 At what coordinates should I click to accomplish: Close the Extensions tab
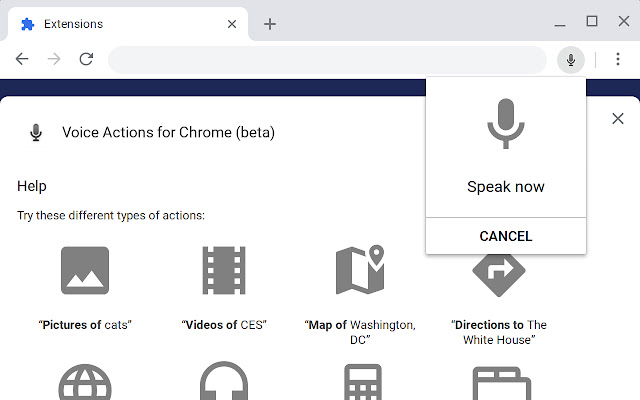[232, 24]
